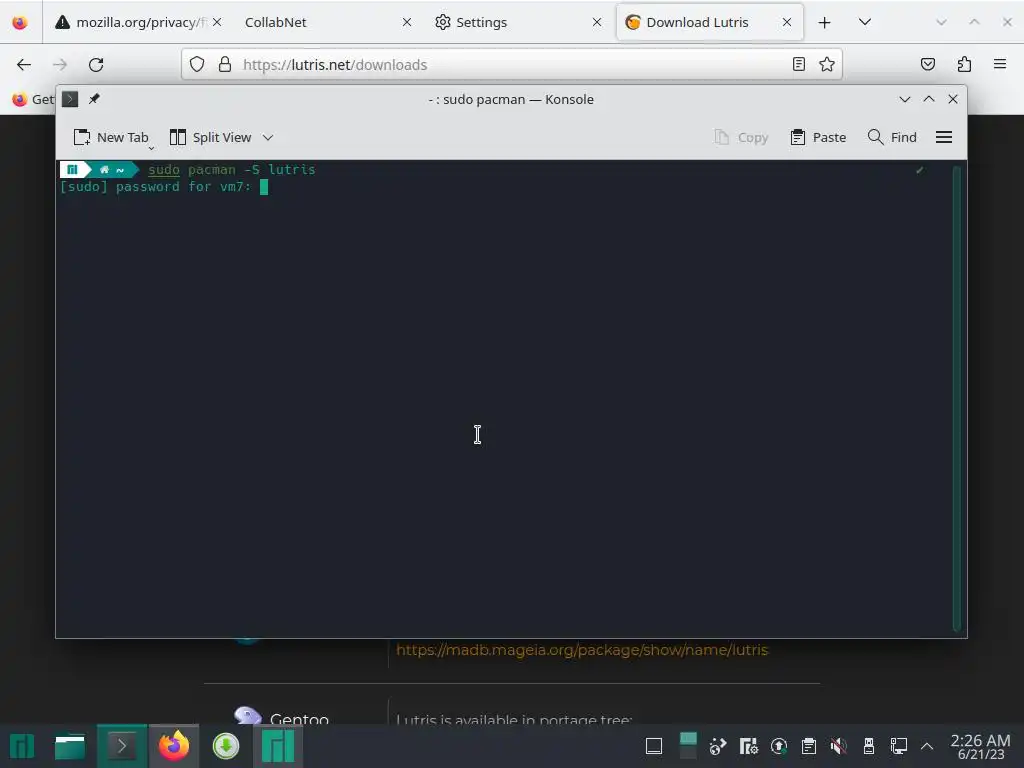
Task: Open Manjaro application launcher
Action: coord(22,746)
